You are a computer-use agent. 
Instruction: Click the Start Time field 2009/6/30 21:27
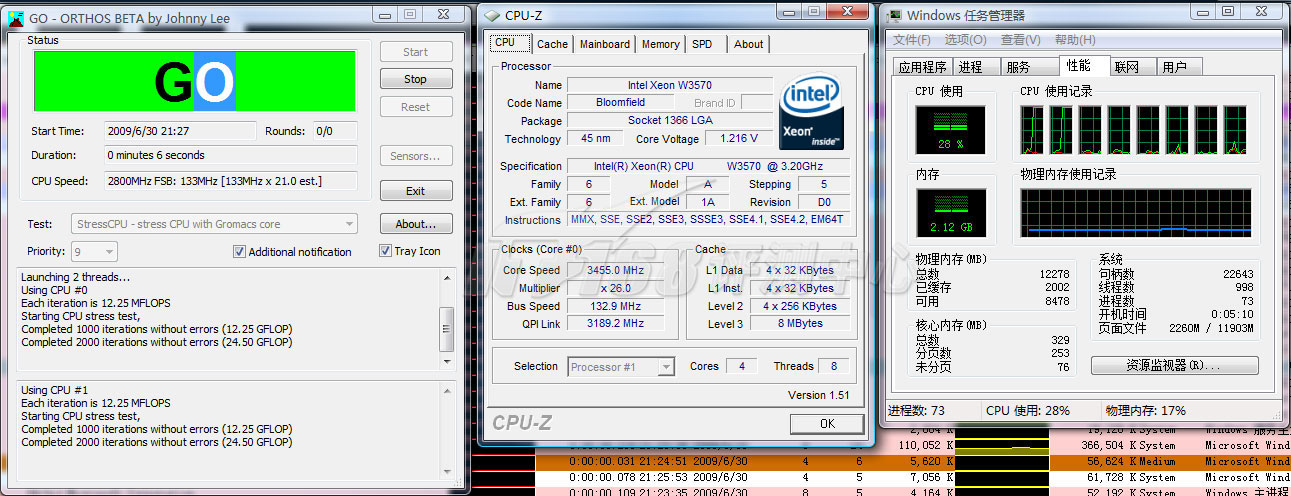click(x=181, y=131)
